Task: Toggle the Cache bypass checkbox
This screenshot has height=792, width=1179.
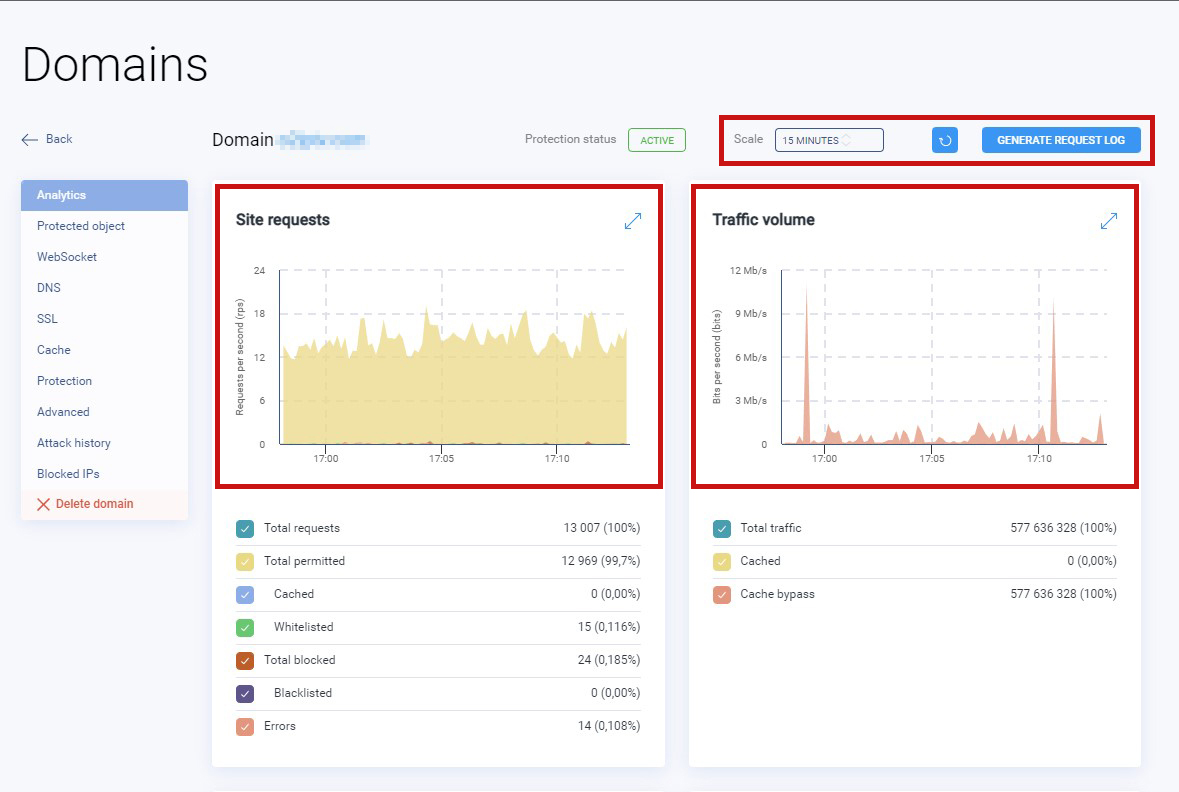Action: 722,595
